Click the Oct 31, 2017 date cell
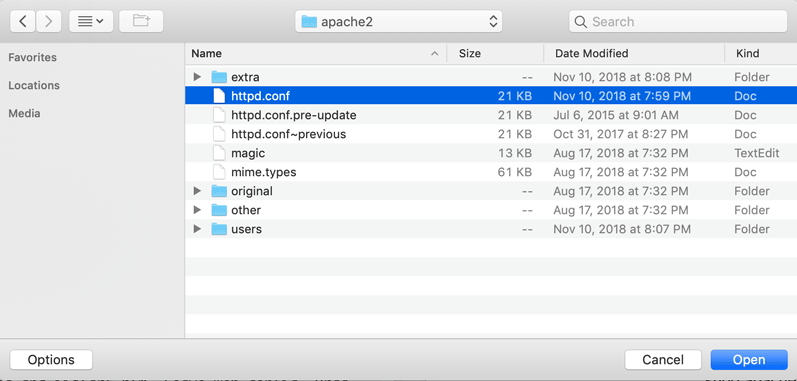This screenshot has height=381, width=797. click(x=621, y=135)
